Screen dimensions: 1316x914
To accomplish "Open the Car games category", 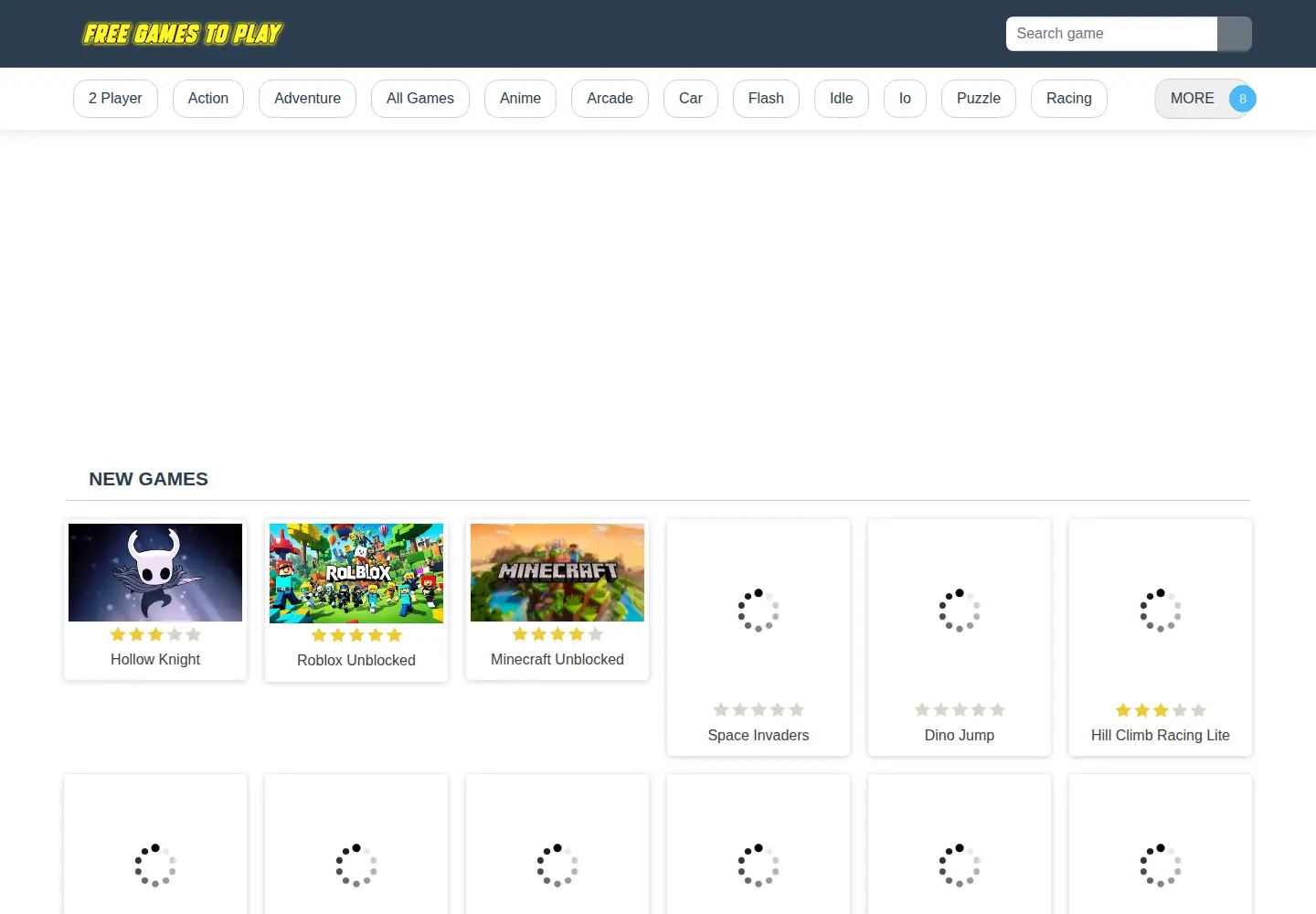I will (691, 99).
